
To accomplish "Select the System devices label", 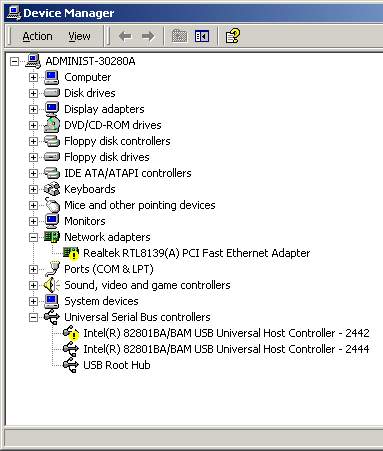I will tap(101, 301).
